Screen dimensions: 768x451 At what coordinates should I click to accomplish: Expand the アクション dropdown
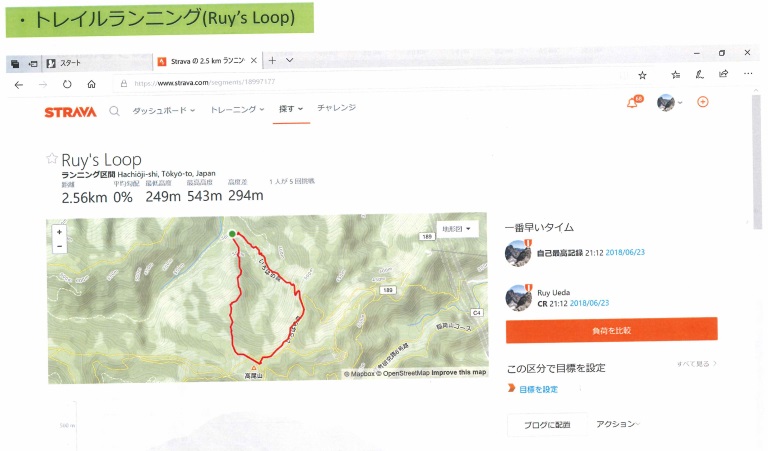tap(617, 424)
